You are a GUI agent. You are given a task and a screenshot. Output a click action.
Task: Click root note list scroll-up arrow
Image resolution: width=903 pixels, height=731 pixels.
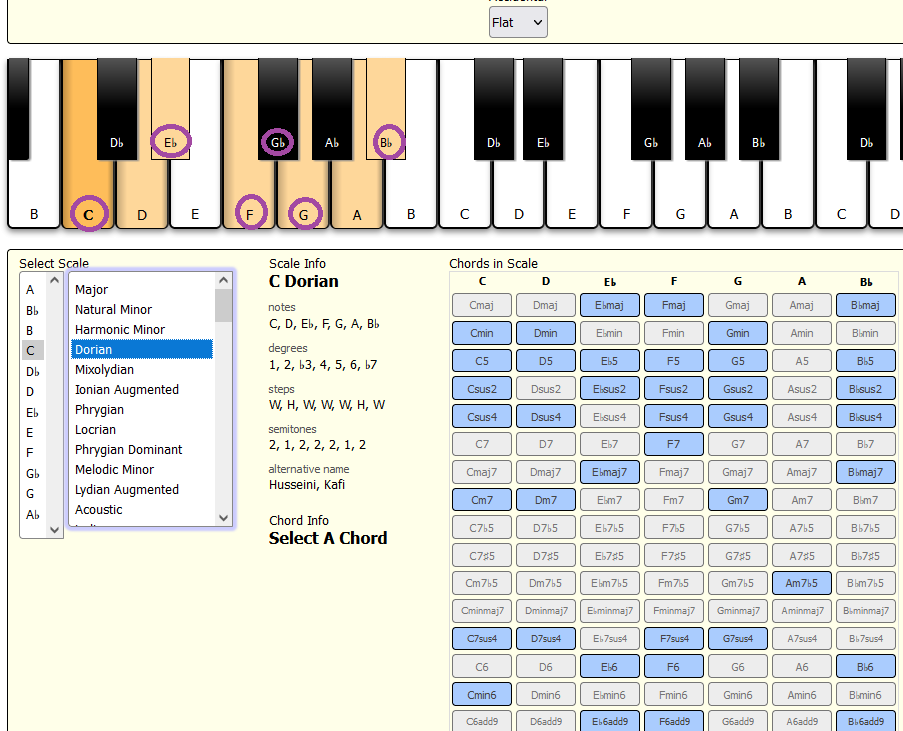(x=55, y=281)
